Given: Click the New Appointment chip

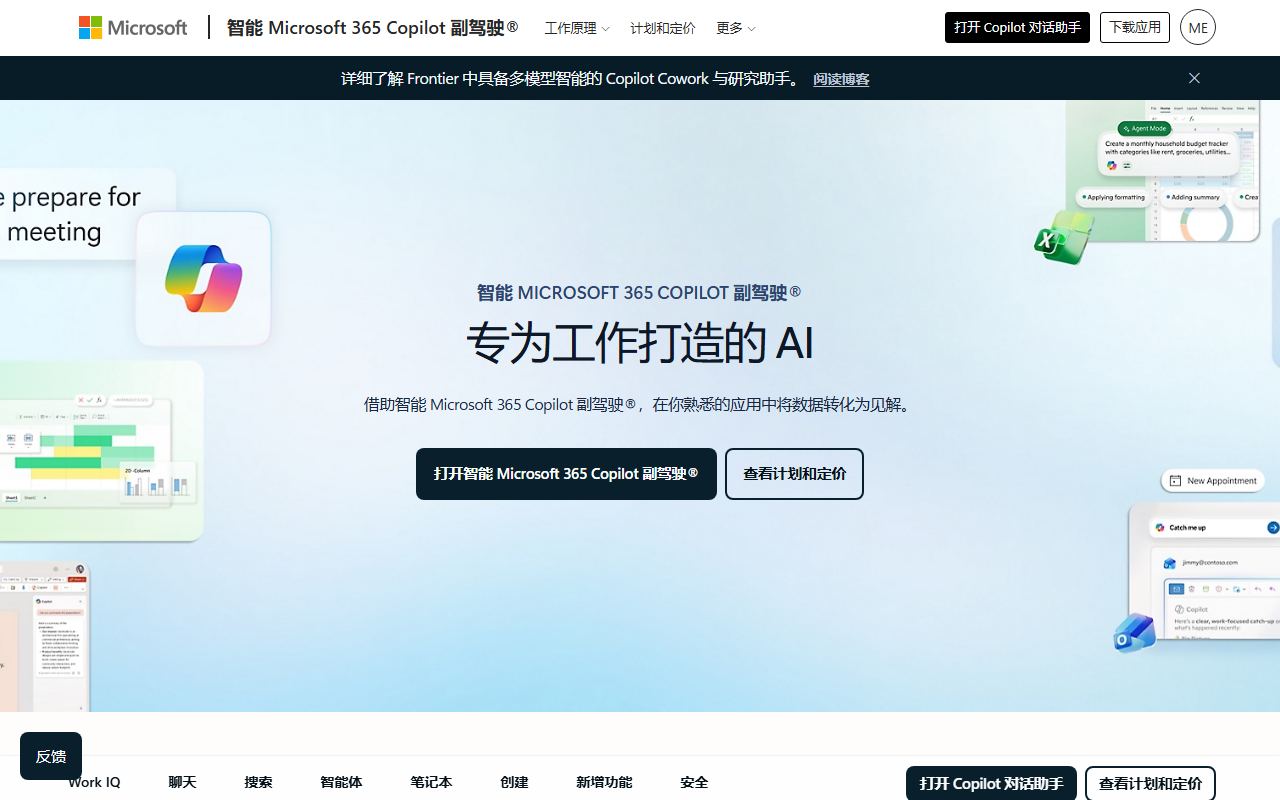Looking at the screenshot, I should (1212, 481).
